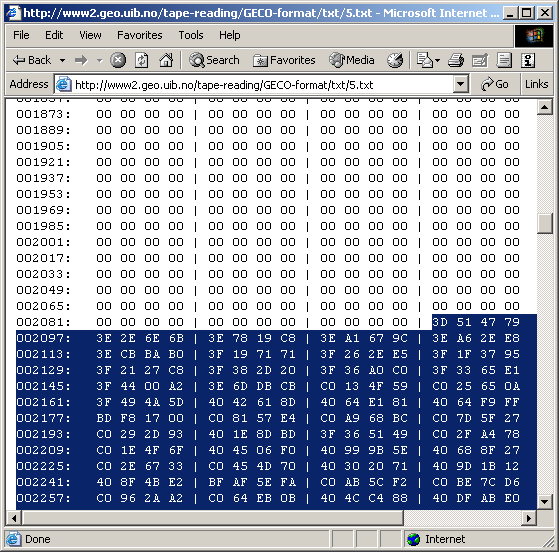The image size is (559, 552).
Task: Open the Tools menu
Action: click(191, 35)
